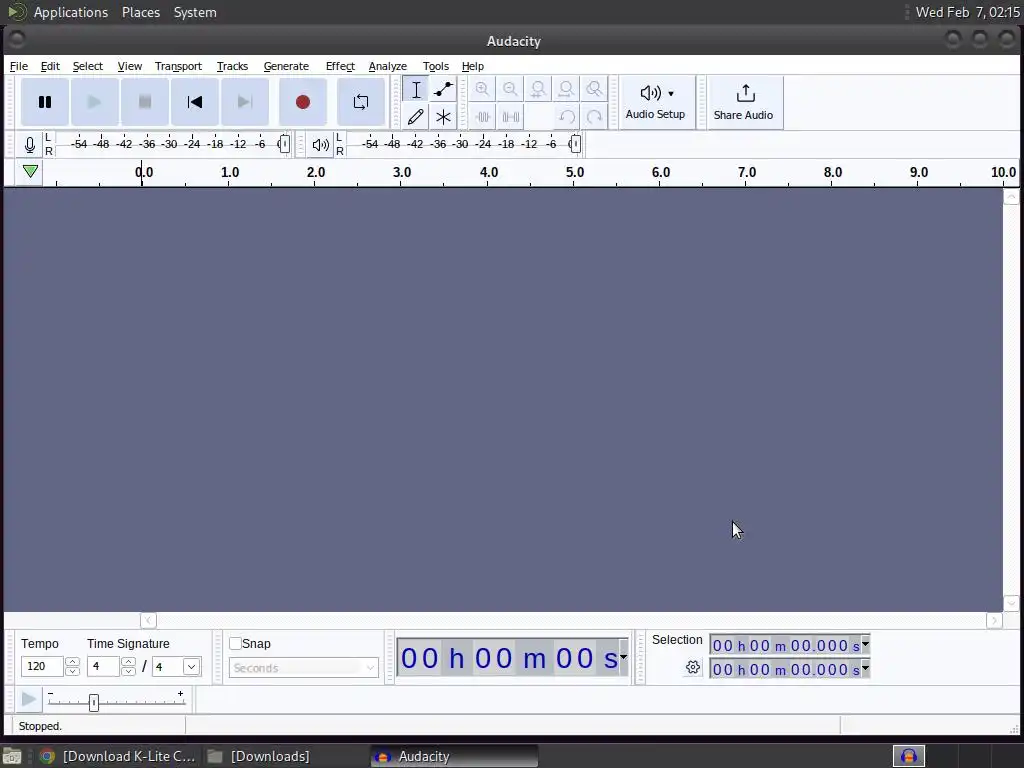Enable the Snap checkbox
This screenshot has width=1024, height=768.
point(235,643)
